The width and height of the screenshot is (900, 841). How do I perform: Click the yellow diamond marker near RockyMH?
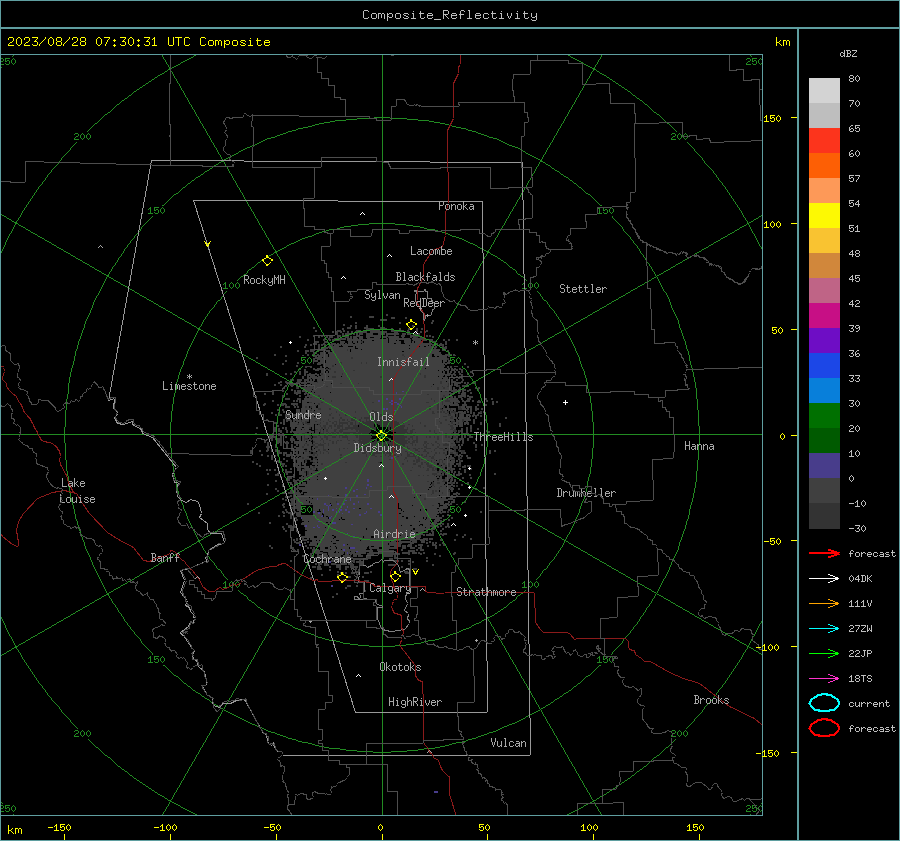click(x=267, y=261)
